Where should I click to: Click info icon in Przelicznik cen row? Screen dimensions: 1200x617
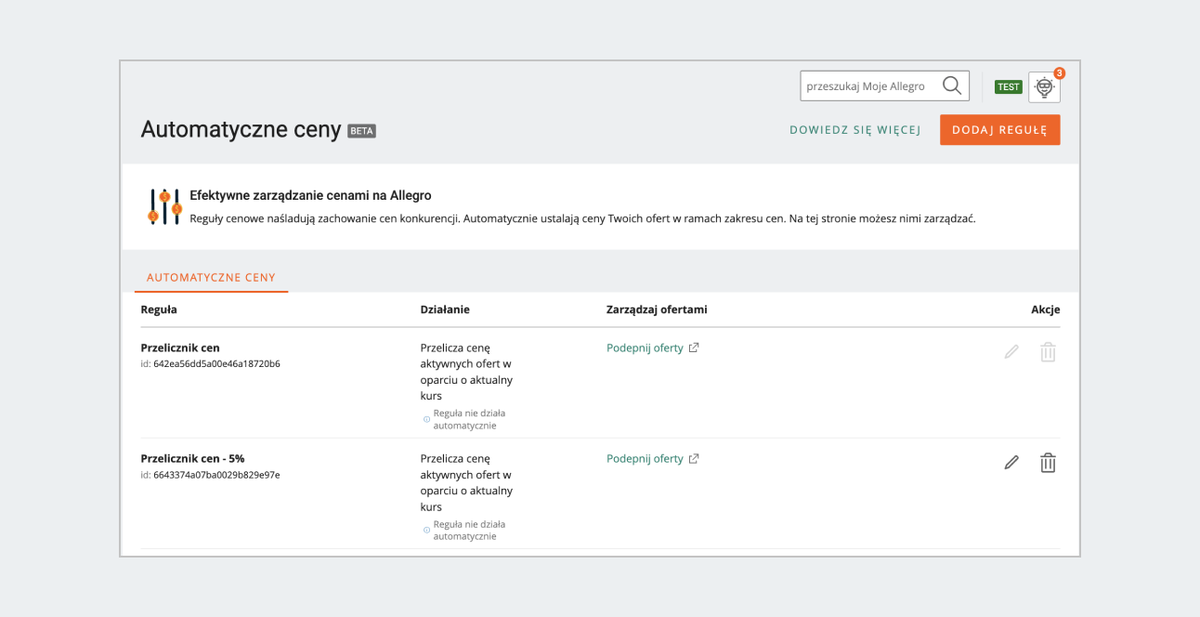pos(427,419)
